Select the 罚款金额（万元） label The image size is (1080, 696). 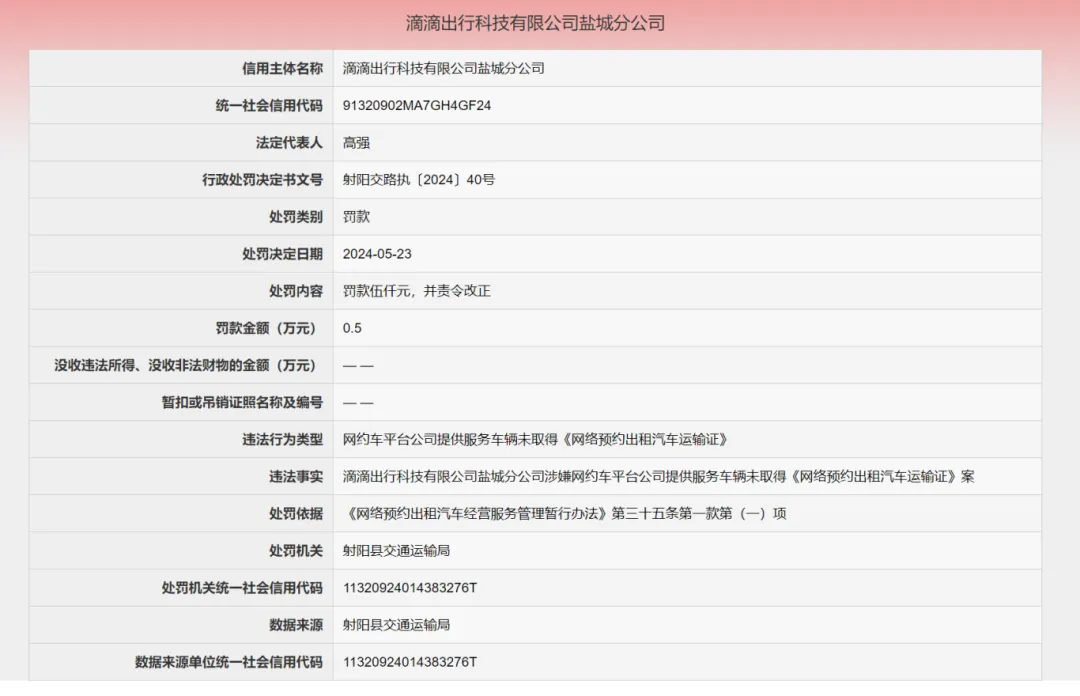(269, 329)
